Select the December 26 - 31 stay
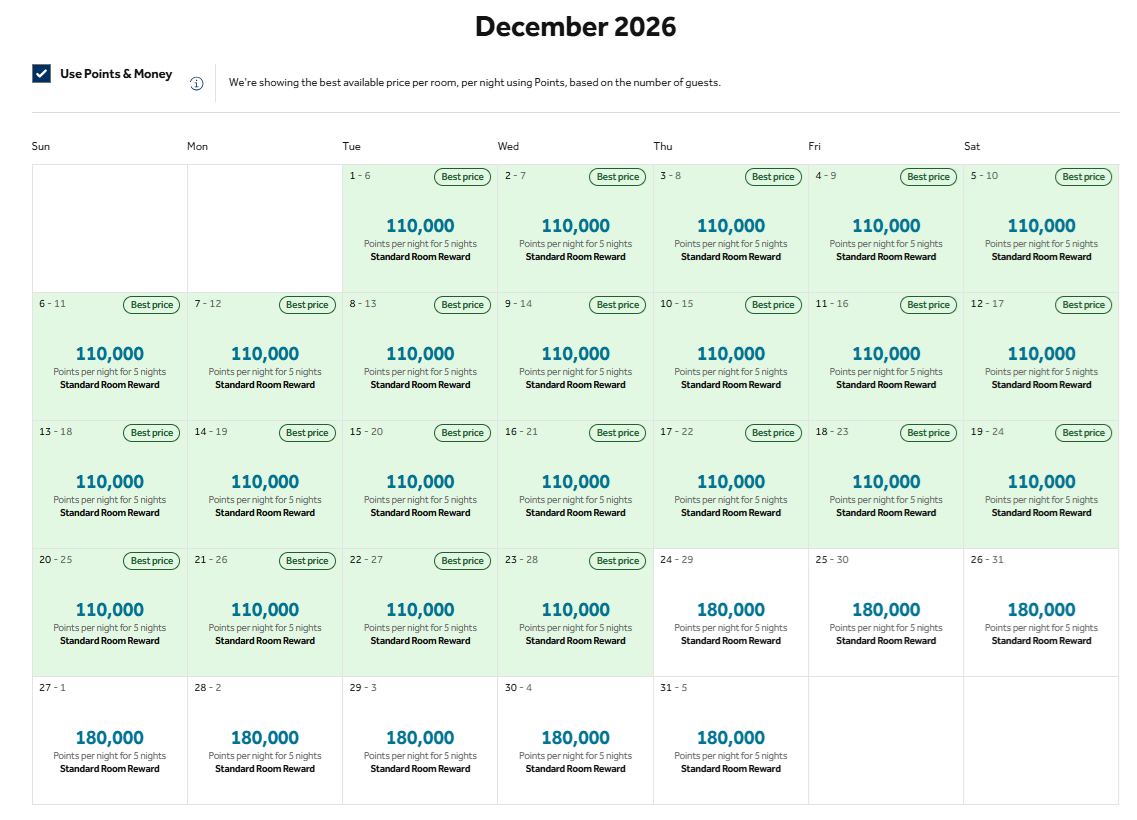1137x820 pixels. pyautogui.click(x=1041, y=613)
